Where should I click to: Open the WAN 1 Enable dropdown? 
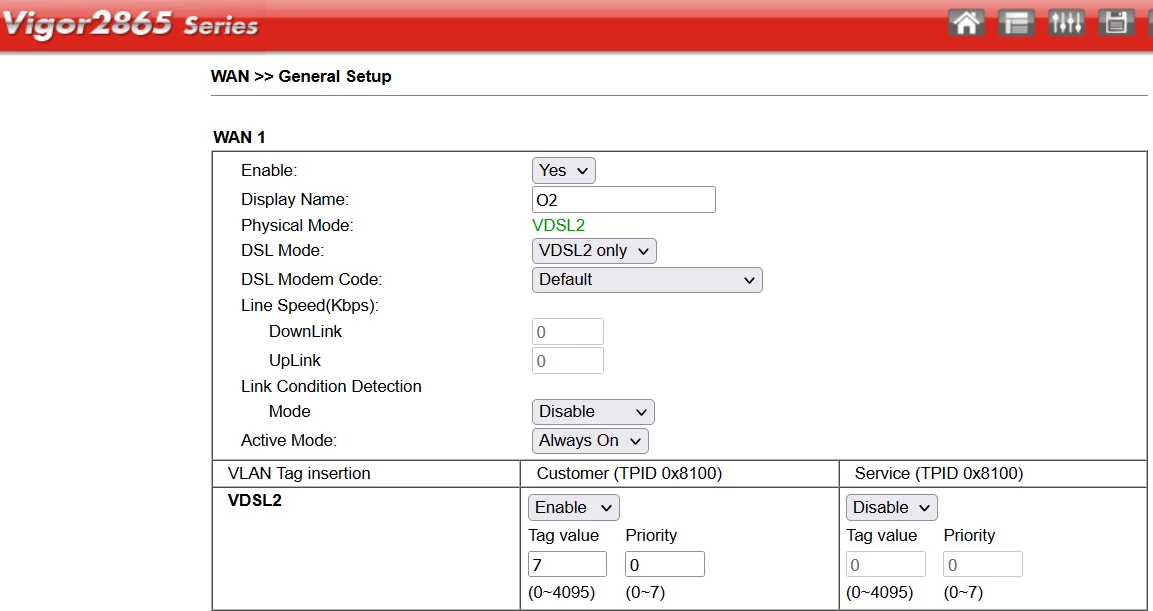pos(563,171)
